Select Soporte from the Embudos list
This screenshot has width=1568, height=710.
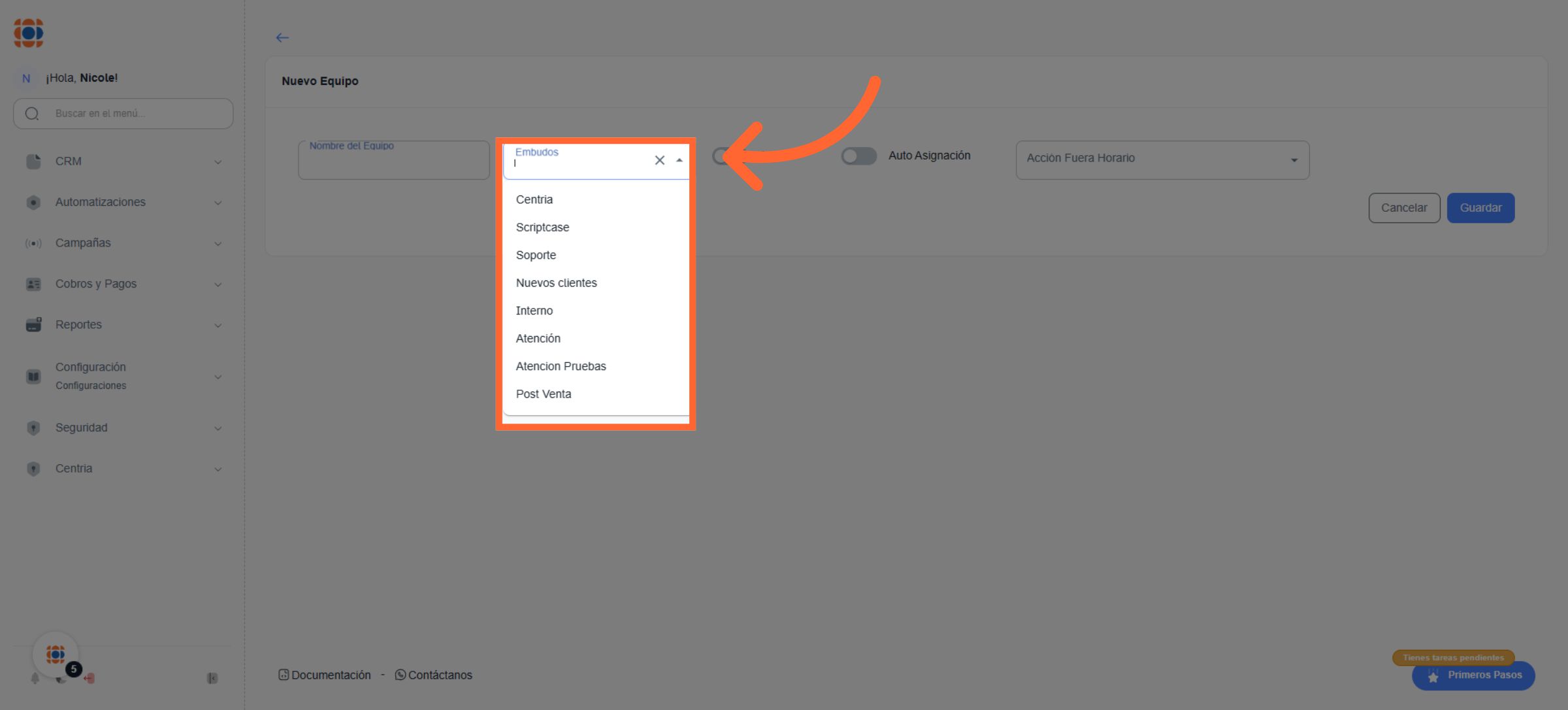(536, 255)
